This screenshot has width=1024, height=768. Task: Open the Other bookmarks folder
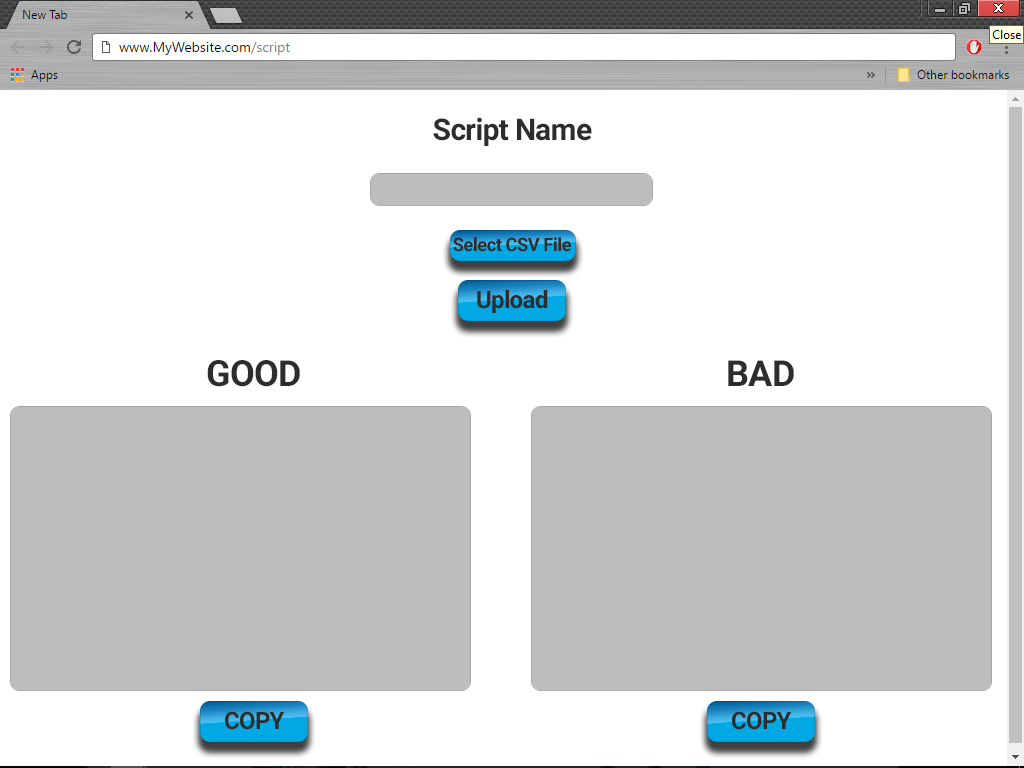(953, 74)
